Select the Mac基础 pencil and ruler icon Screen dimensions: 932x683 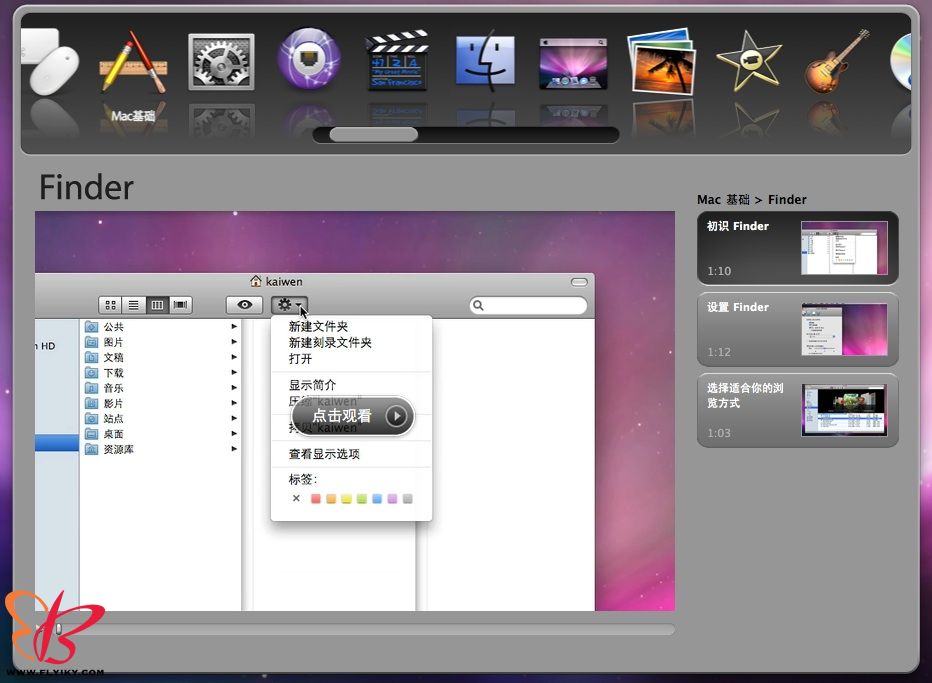click(x=133, y=62)
